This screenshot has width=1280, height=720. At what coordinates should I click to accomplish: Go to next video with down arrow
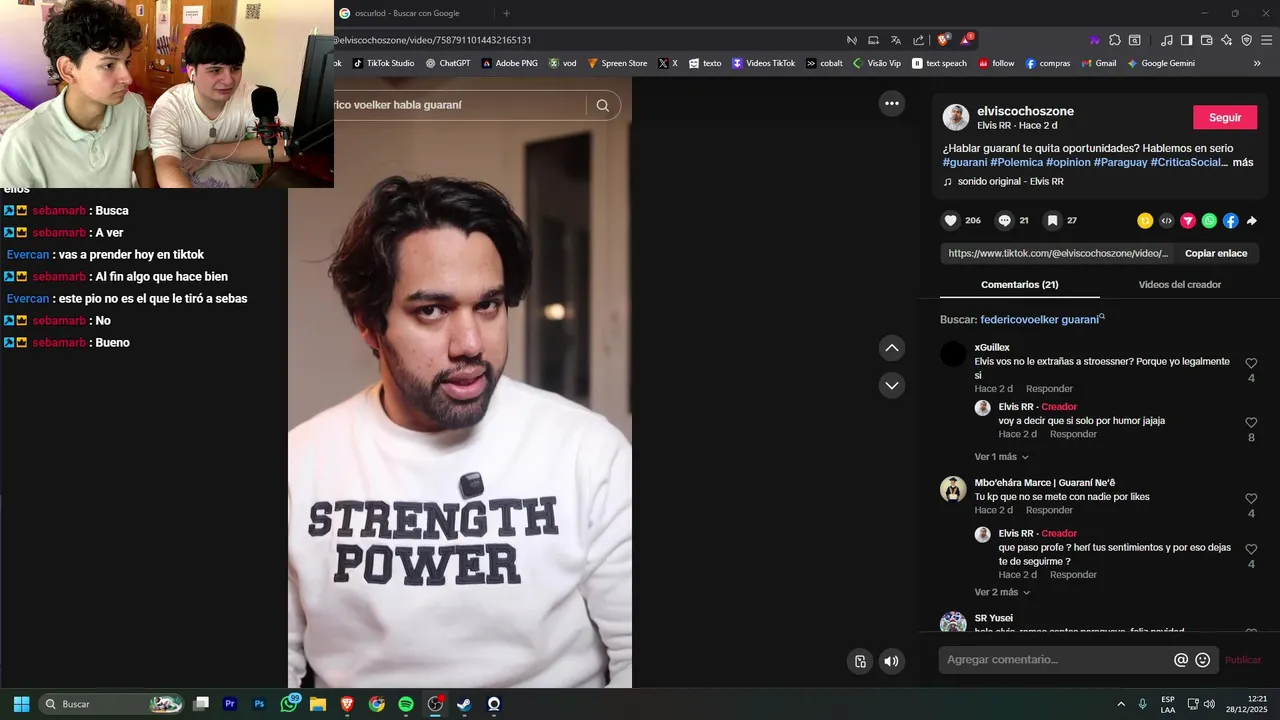(x=892, y=385)
